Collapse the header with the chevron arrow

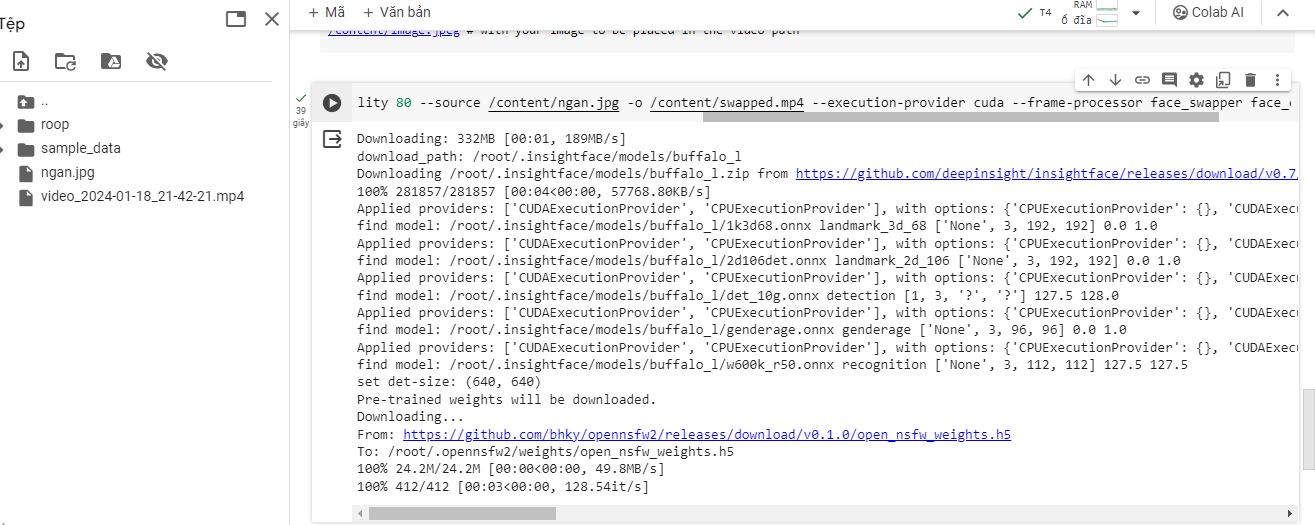click(x=1281, y=13)
